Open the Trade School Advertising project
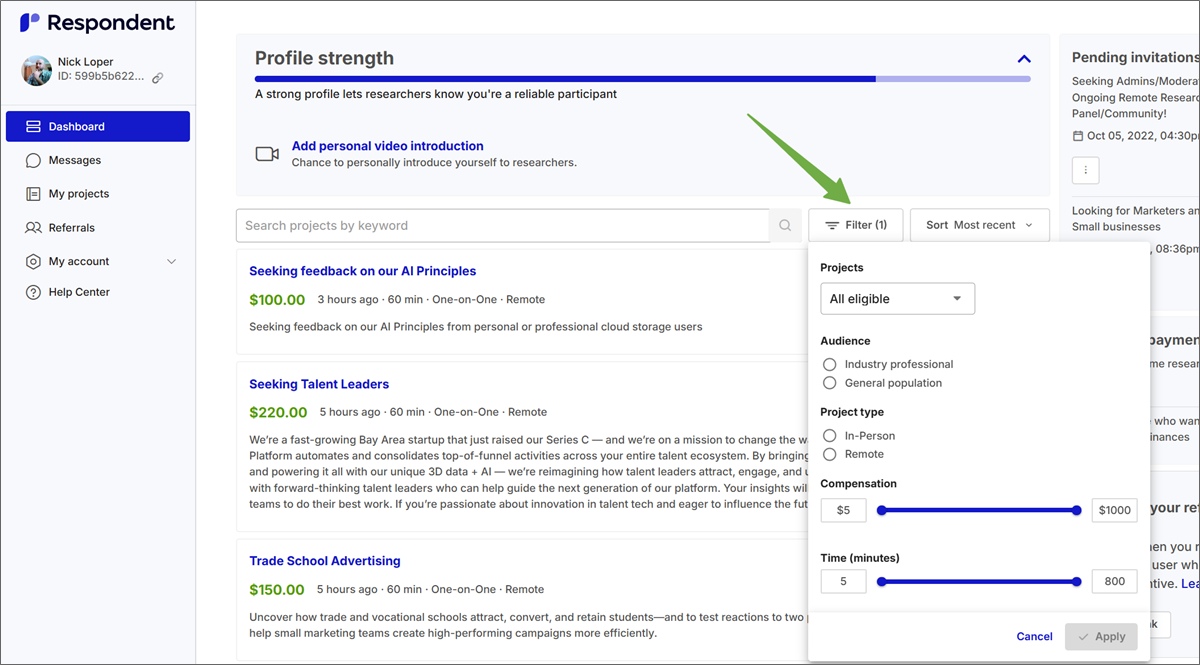Image resolution: width=1200 pixels, height=665 pixels. 324,561
